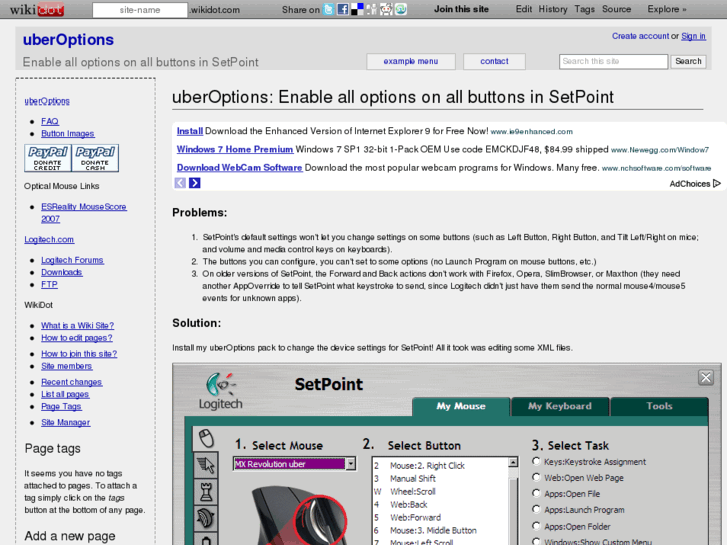Choose Web:Open Web Page radio option

click(537, 478)
